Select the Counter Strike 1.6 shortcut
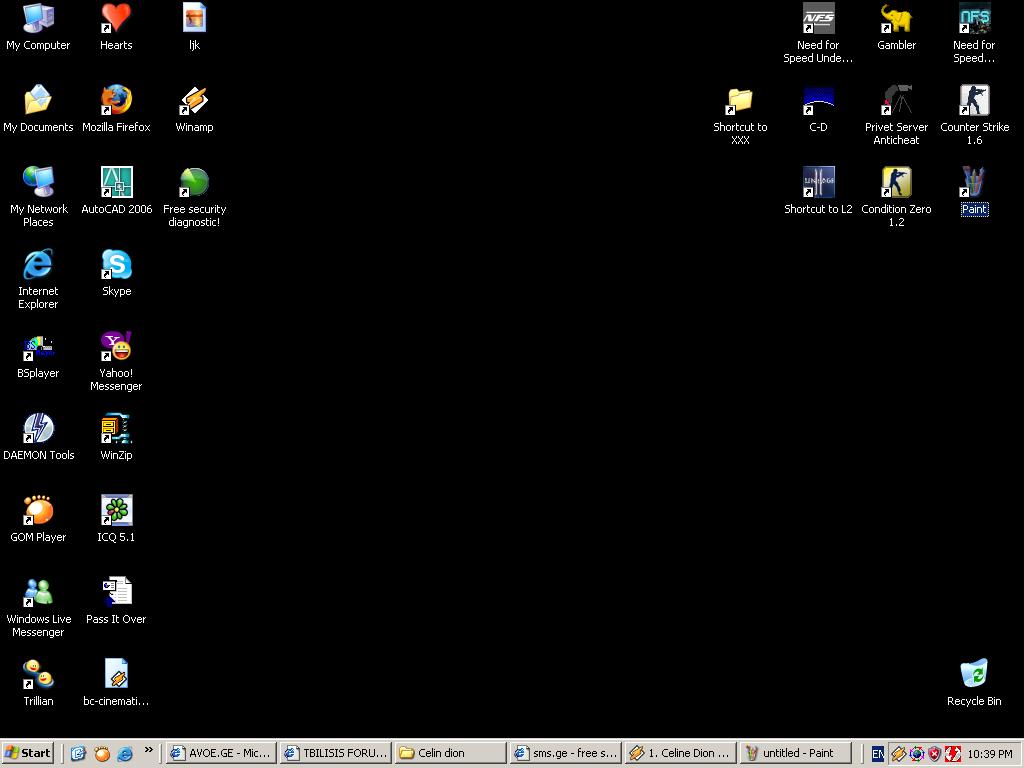This screenshot has height=768, width=1024. click(x=974, y=101)
